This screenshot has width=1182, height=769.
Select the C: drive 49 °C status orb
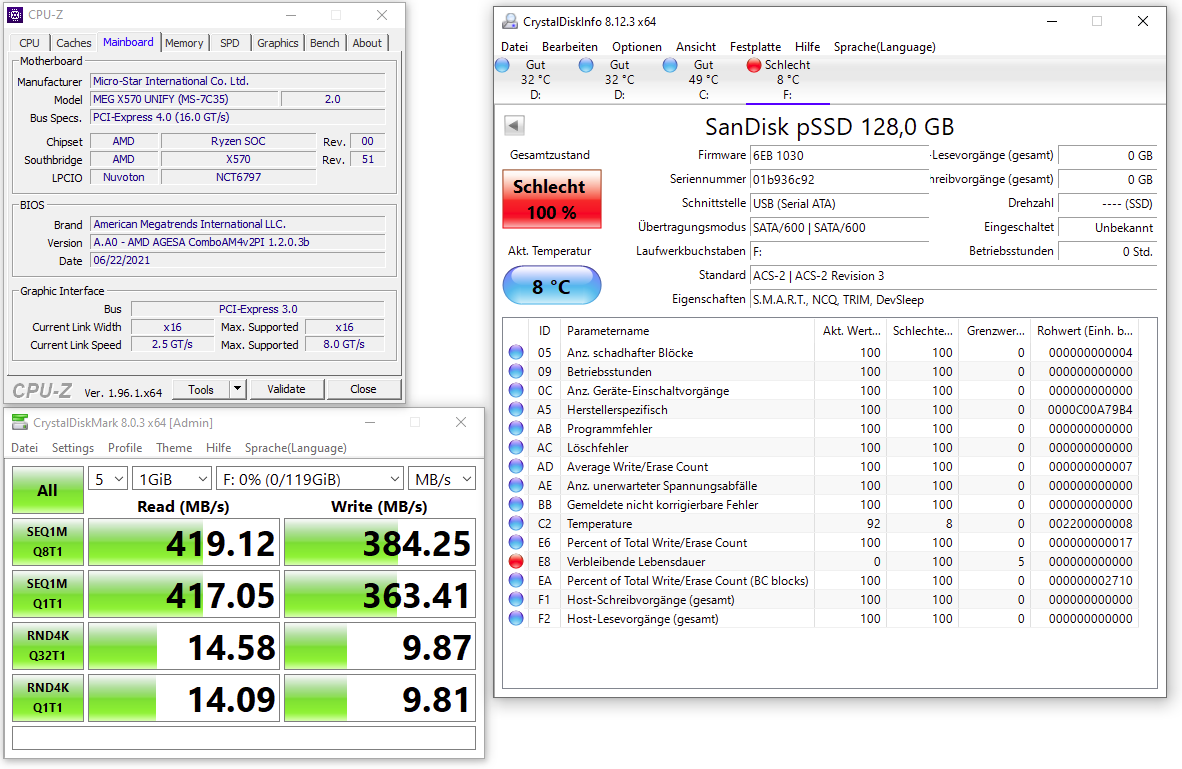point(670,66)
